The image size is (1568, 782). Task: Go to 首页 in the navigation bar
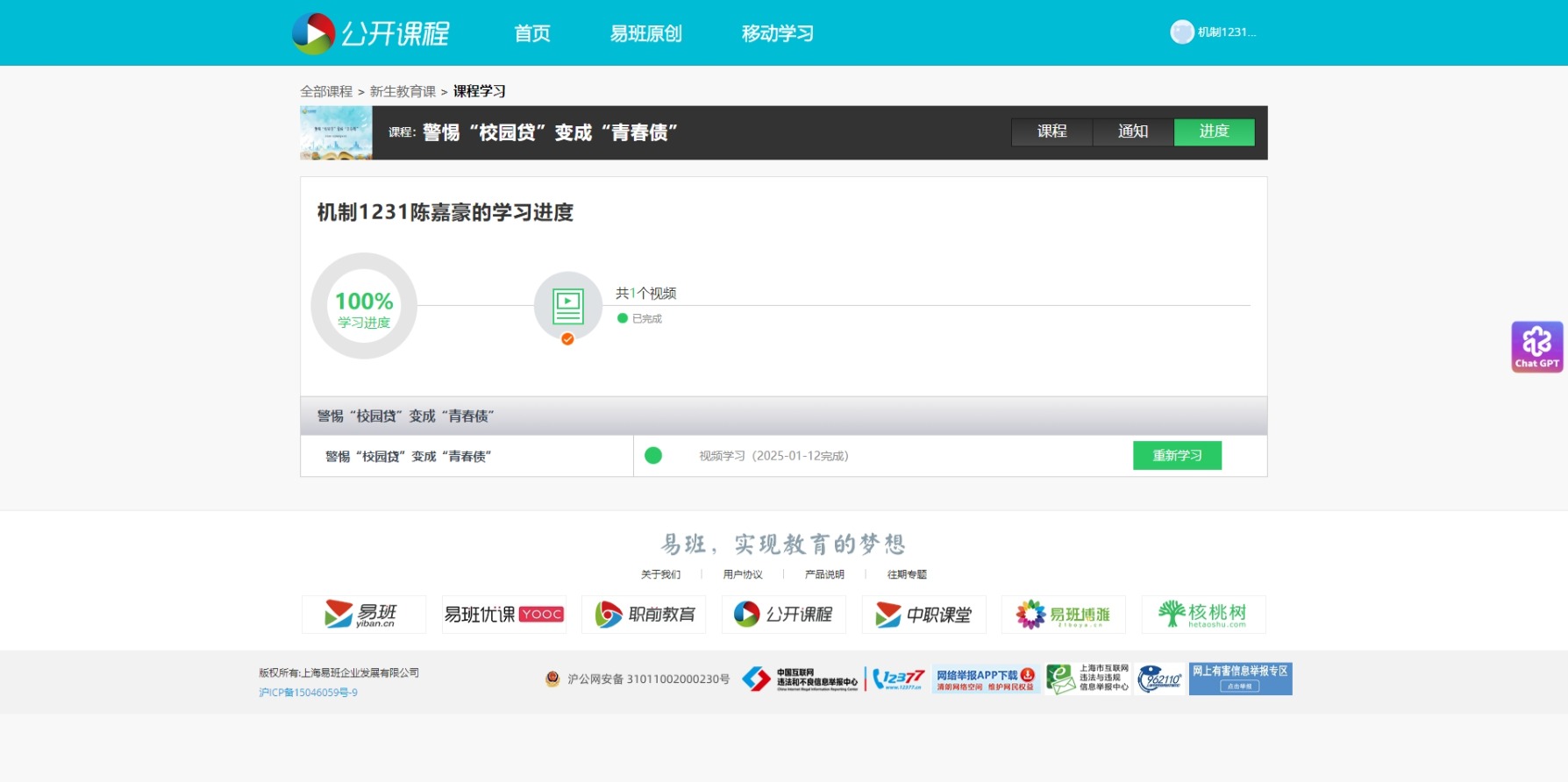point(532,33)
